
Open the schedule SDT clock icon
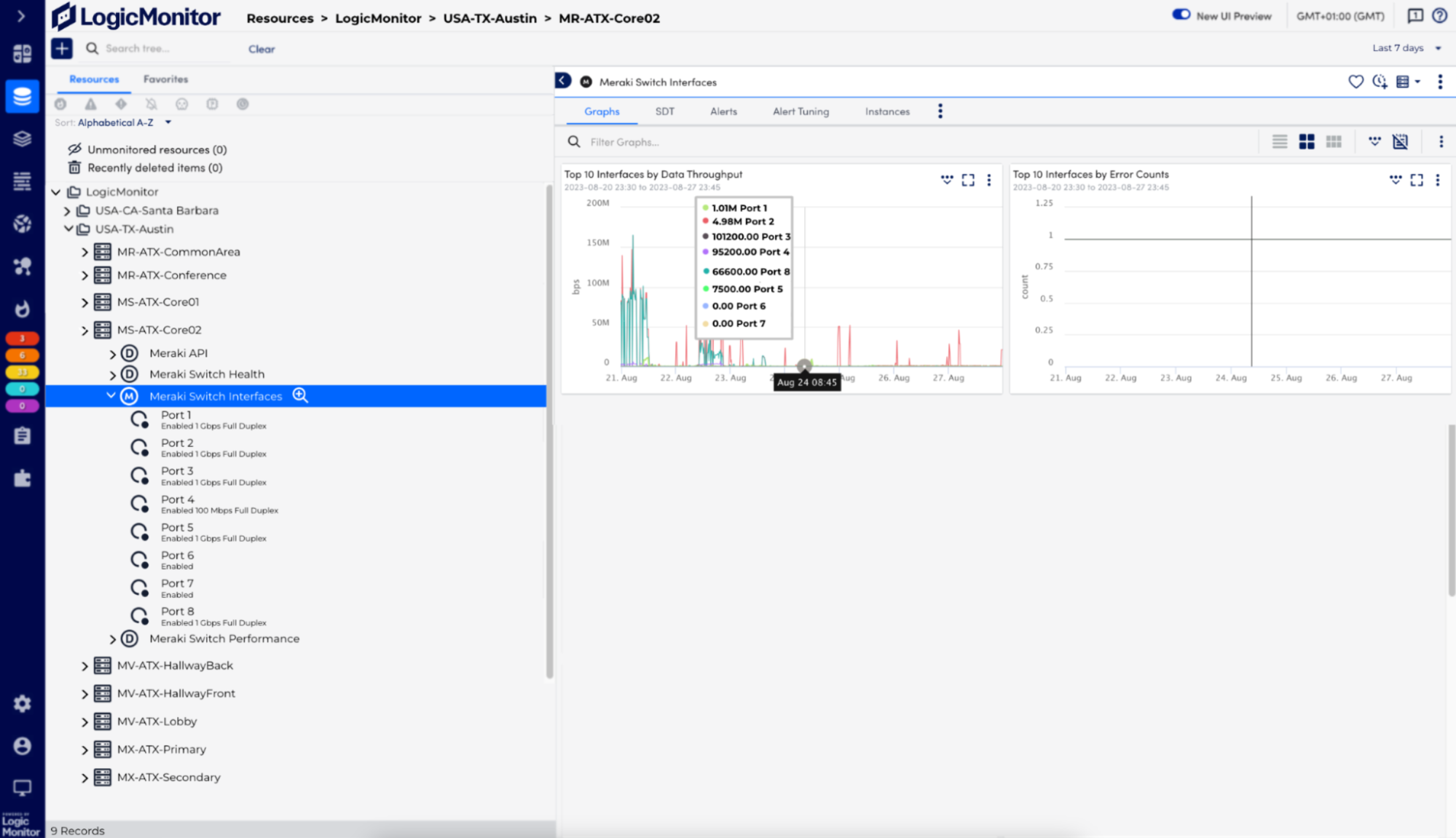pos(1379,82)
